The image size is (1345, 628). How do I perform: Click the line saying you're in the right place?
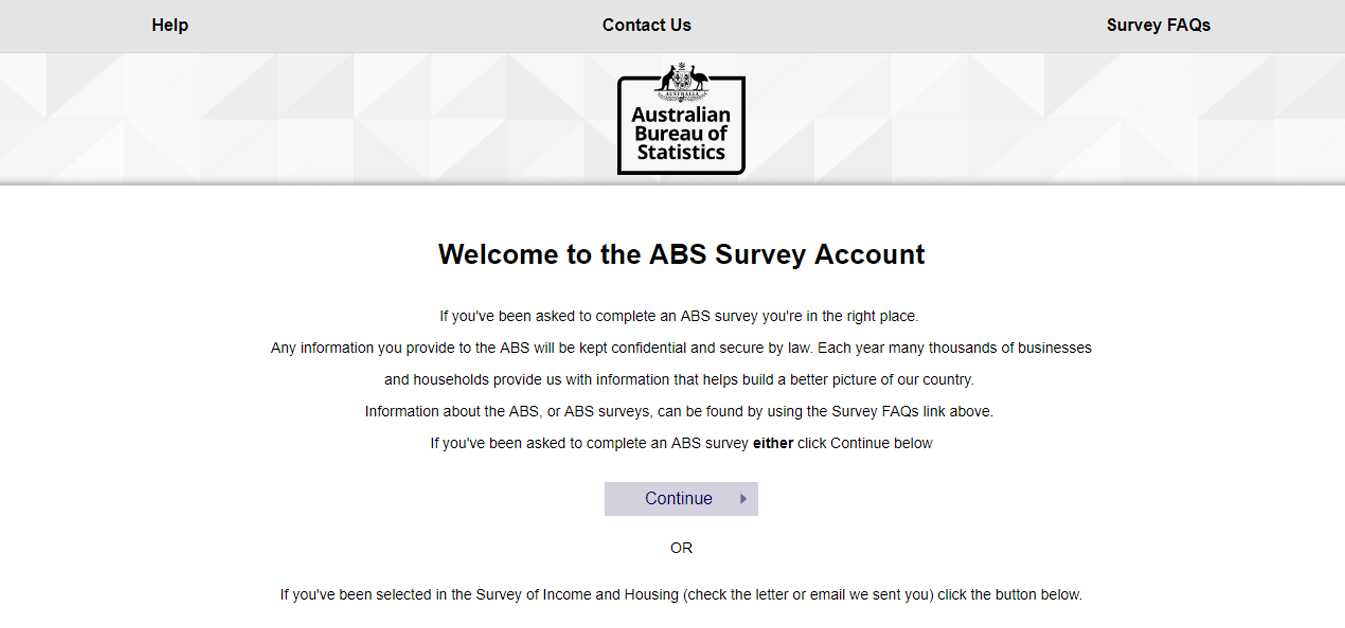(679, 316)
